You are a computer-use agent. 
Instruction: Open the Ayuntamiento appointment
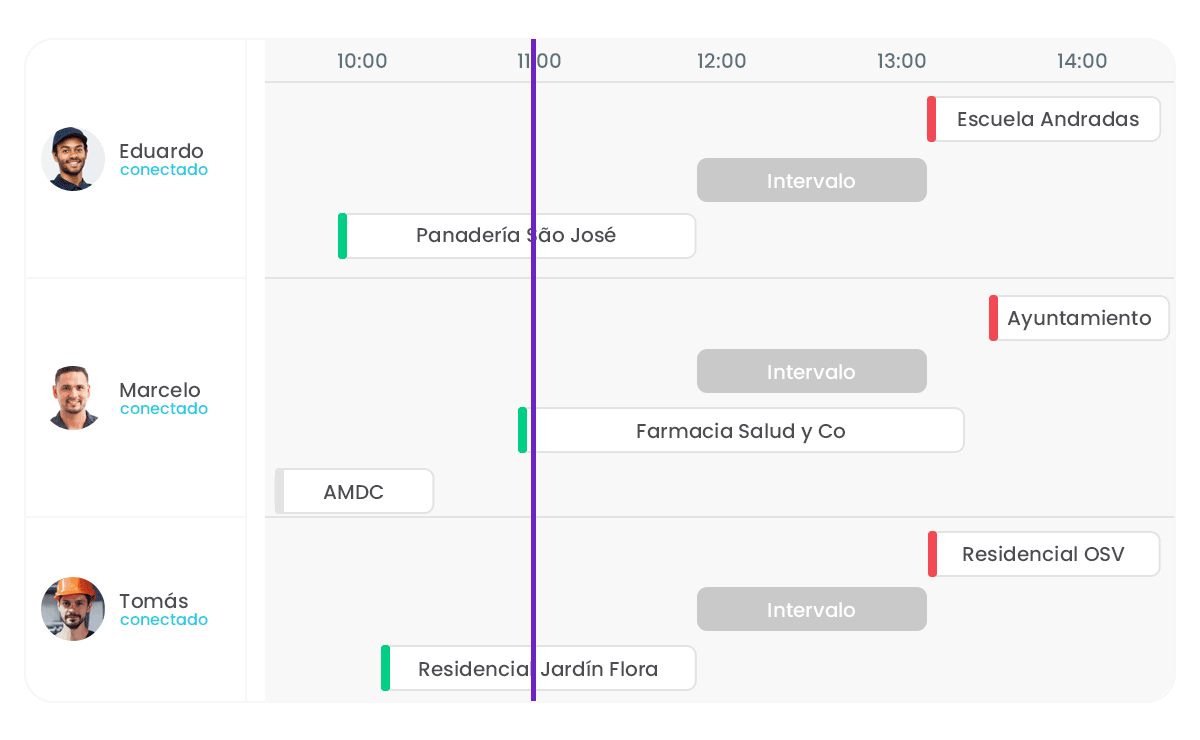tap(1079, 318)
